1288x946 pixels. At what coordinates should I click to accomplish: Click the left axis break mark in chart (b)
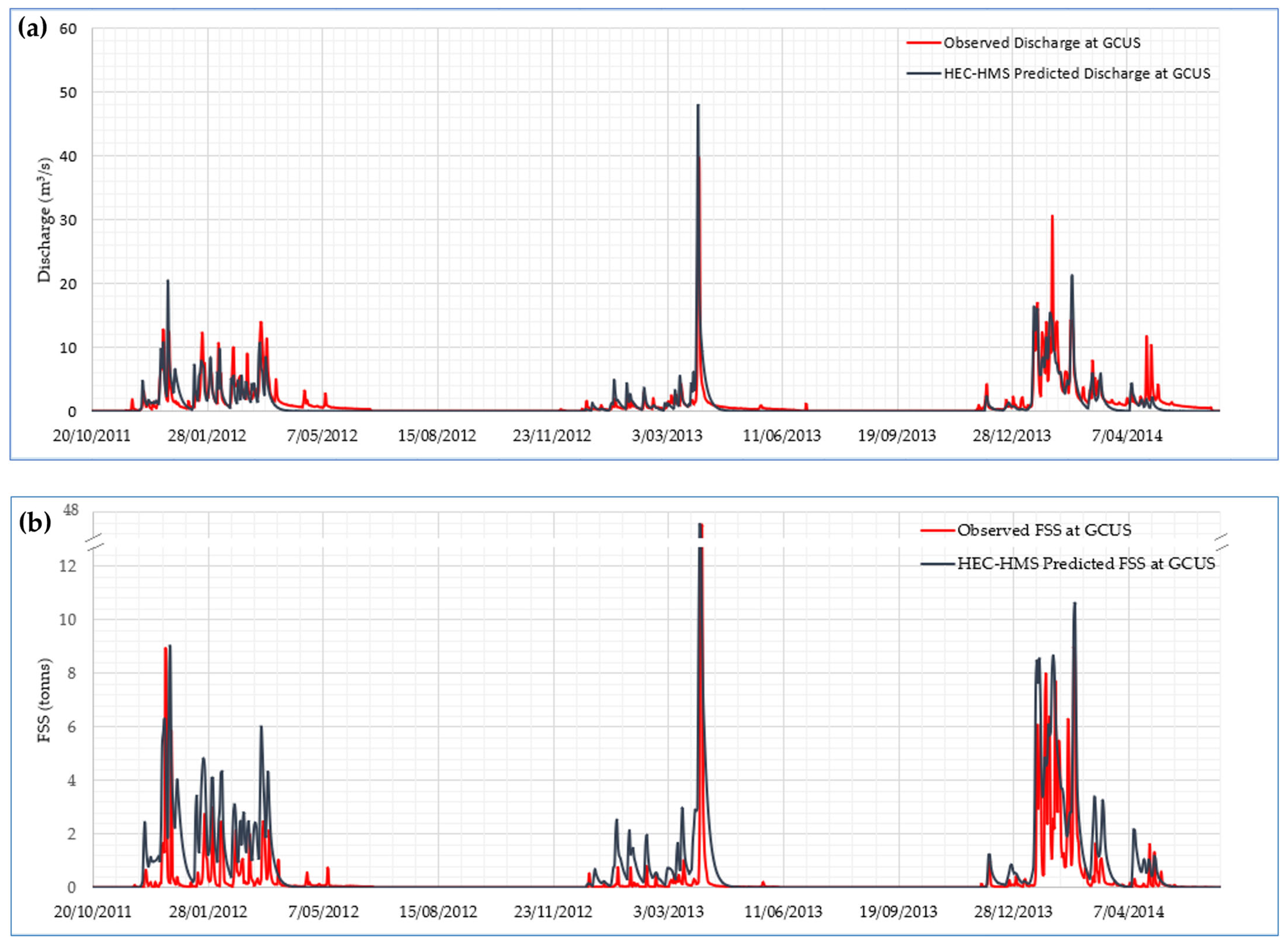pos(94,542)
